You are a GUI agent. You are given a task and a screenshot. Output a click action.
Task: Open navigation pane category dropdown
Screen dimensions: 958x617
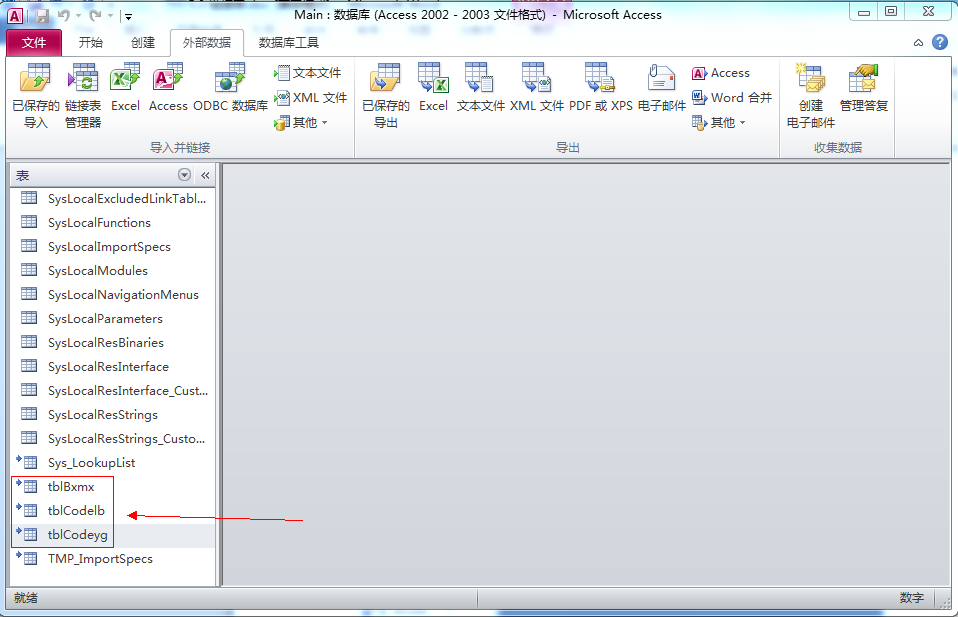click(185, 175)
